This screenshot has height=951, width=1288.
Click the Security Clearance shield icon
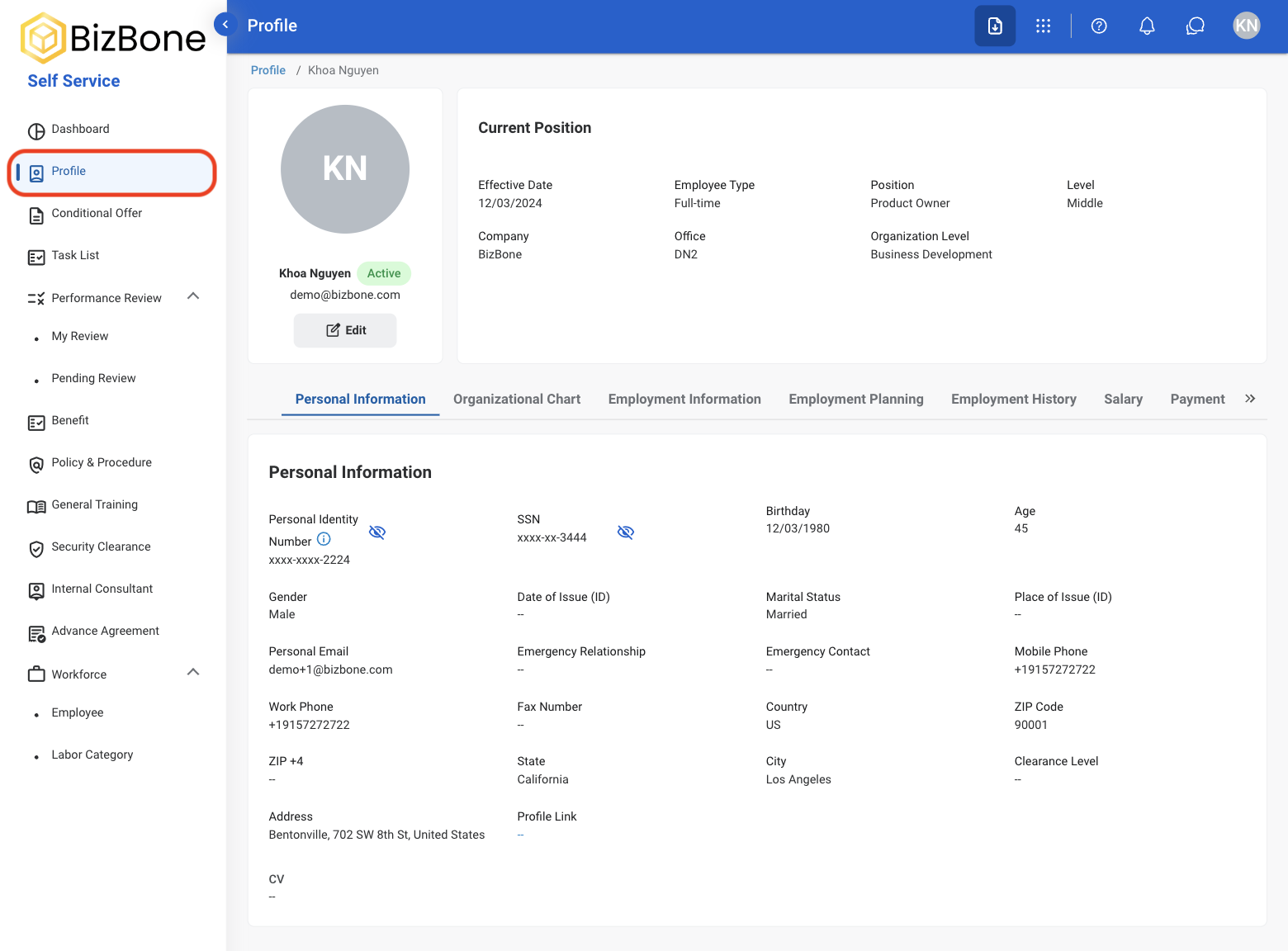point(36,549)
